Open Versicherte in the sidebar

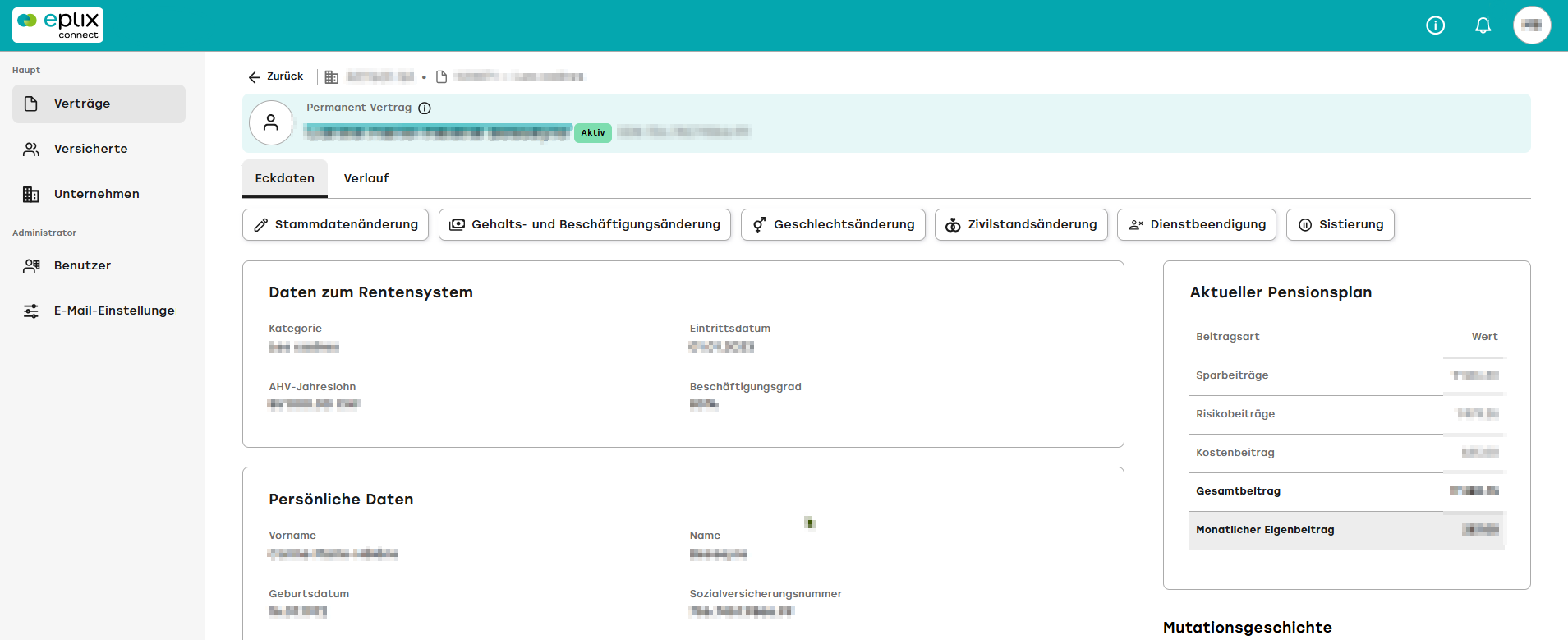point(99,149)
